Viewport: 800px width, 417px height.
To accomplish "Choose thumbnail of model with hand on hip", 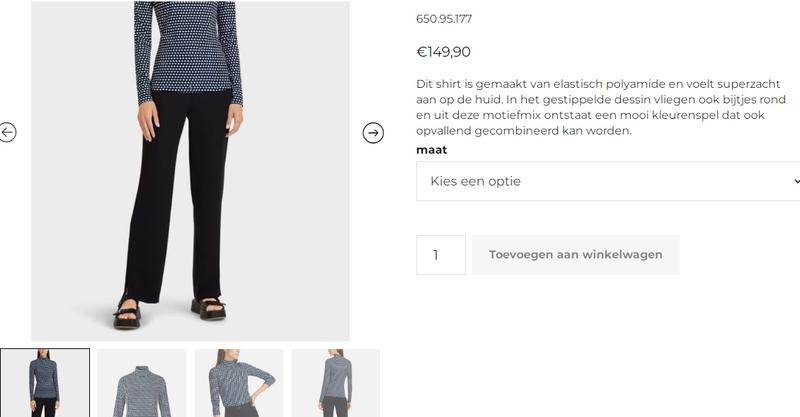I will pyautogui.click(x=239, y=383).
